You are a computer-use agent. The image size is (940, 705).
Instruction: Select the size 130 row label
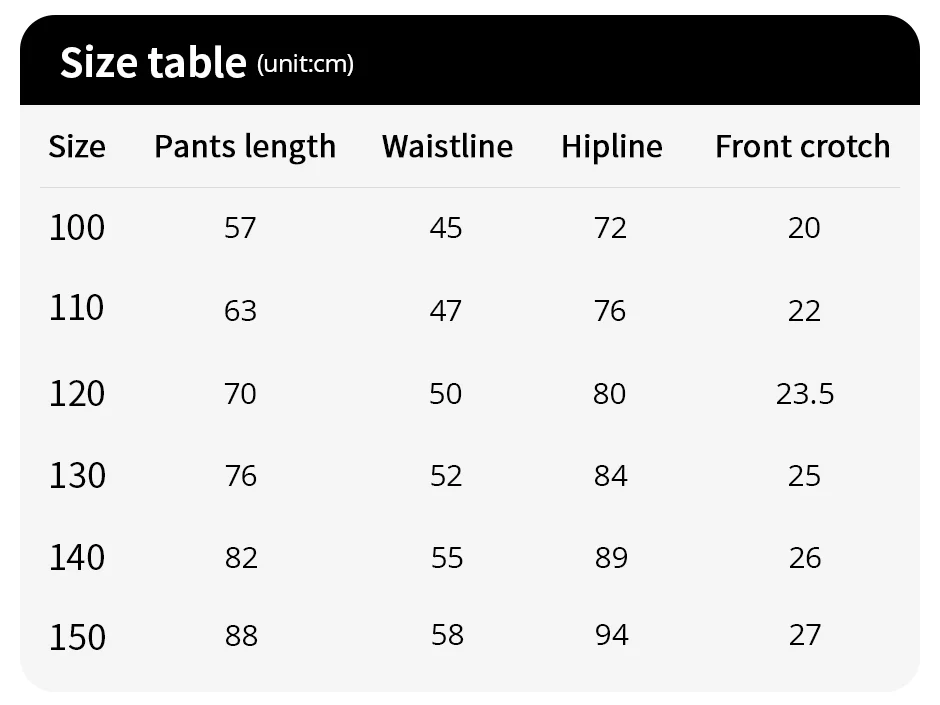[x=77, y=475]
